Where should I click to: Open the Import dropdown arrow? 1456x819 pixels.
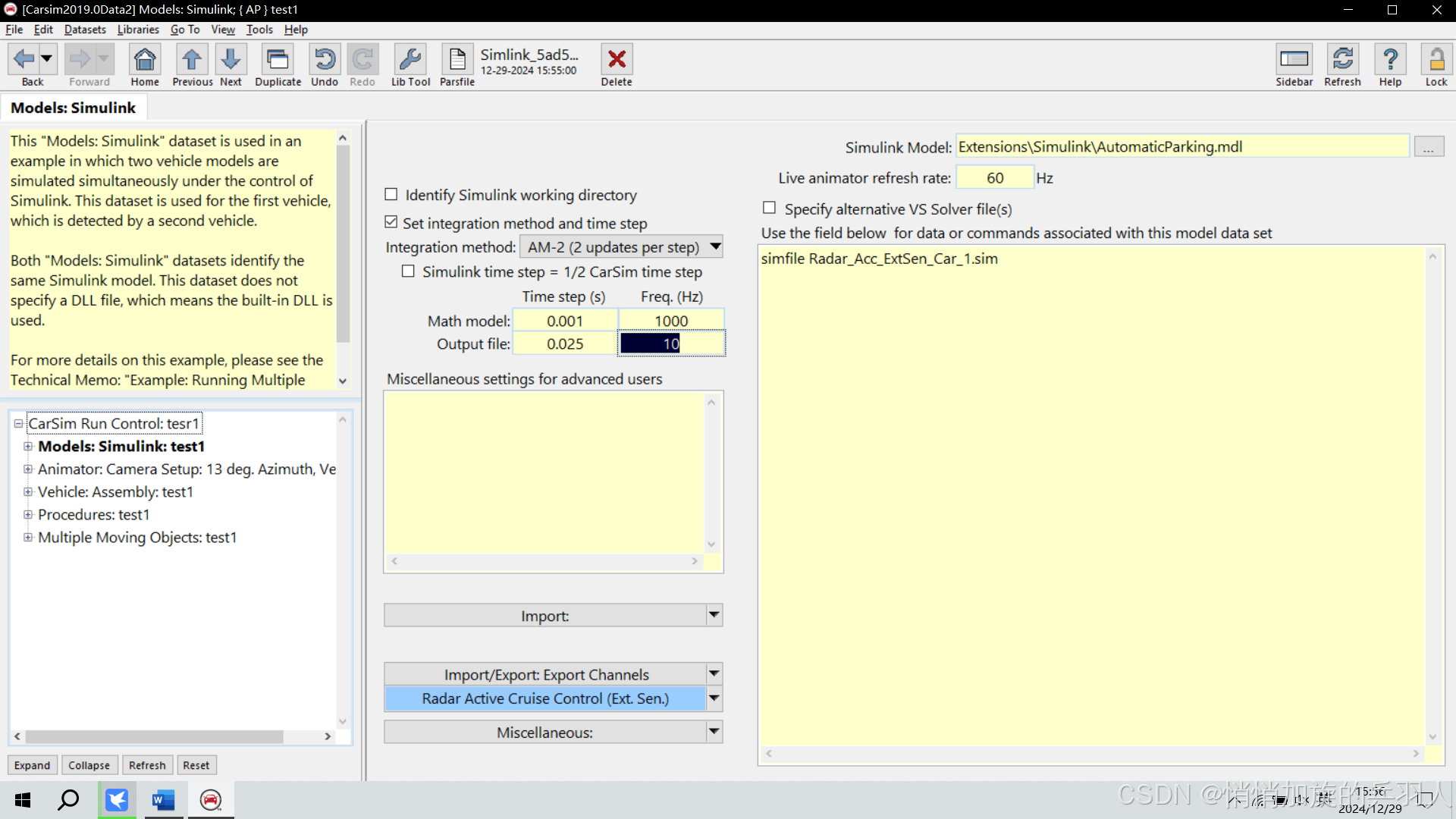click(x=714, y=615)
